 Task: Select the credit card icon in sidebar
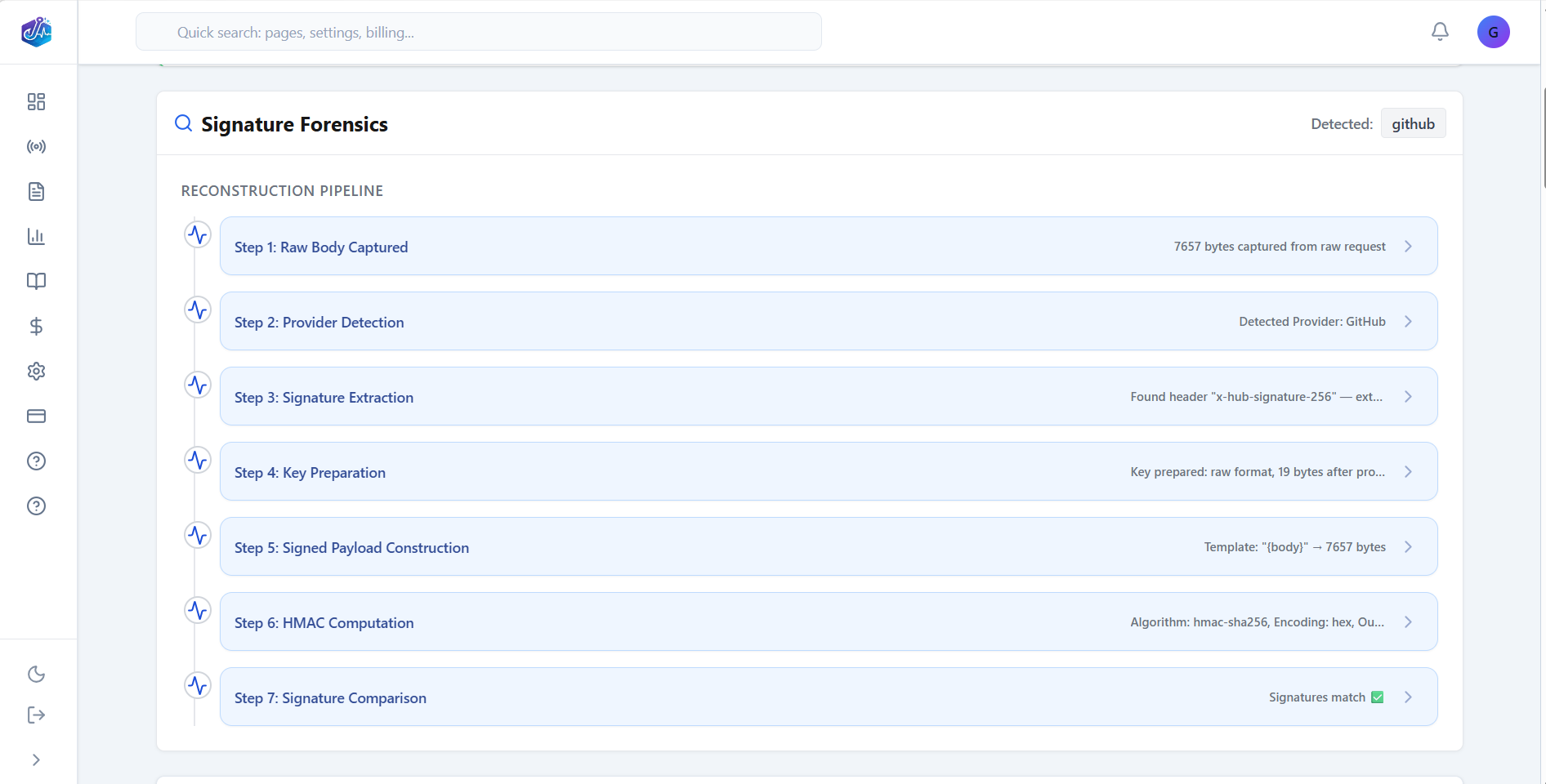pos(36,416)
